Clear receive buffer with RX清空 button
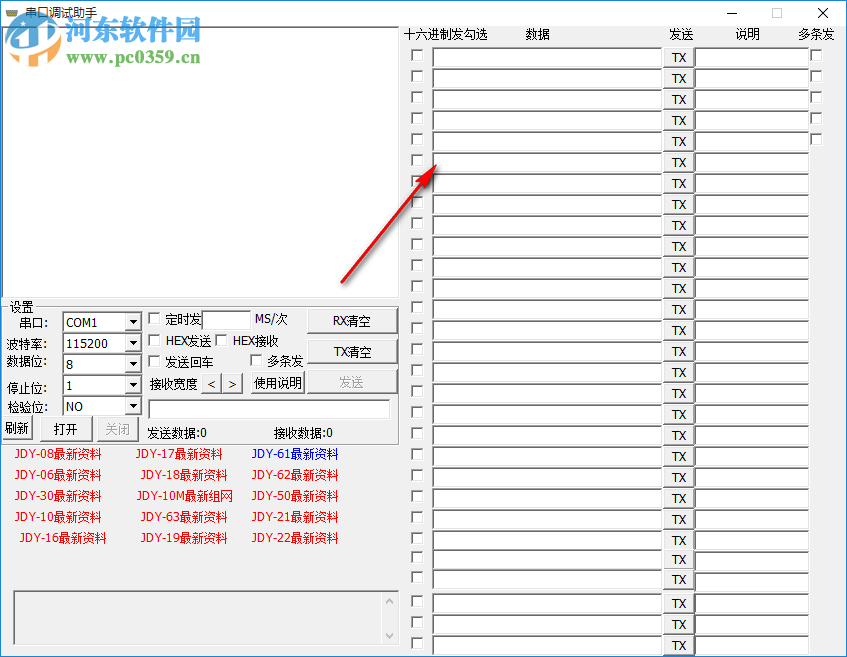The width and height of the screenshot is (847, 657). point(352,320)
